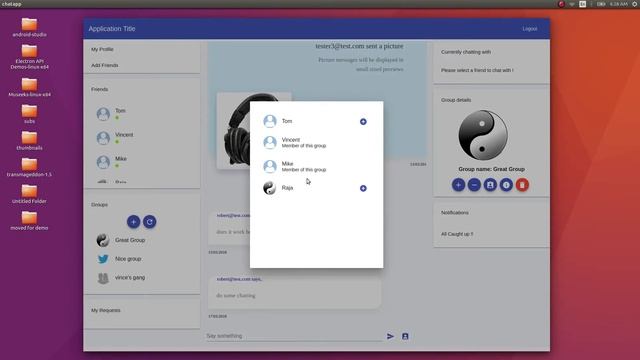This screenshot has height=360, width=640.
Task: Click Mike's avatar in the member dialog
Action: click(270, 166)
